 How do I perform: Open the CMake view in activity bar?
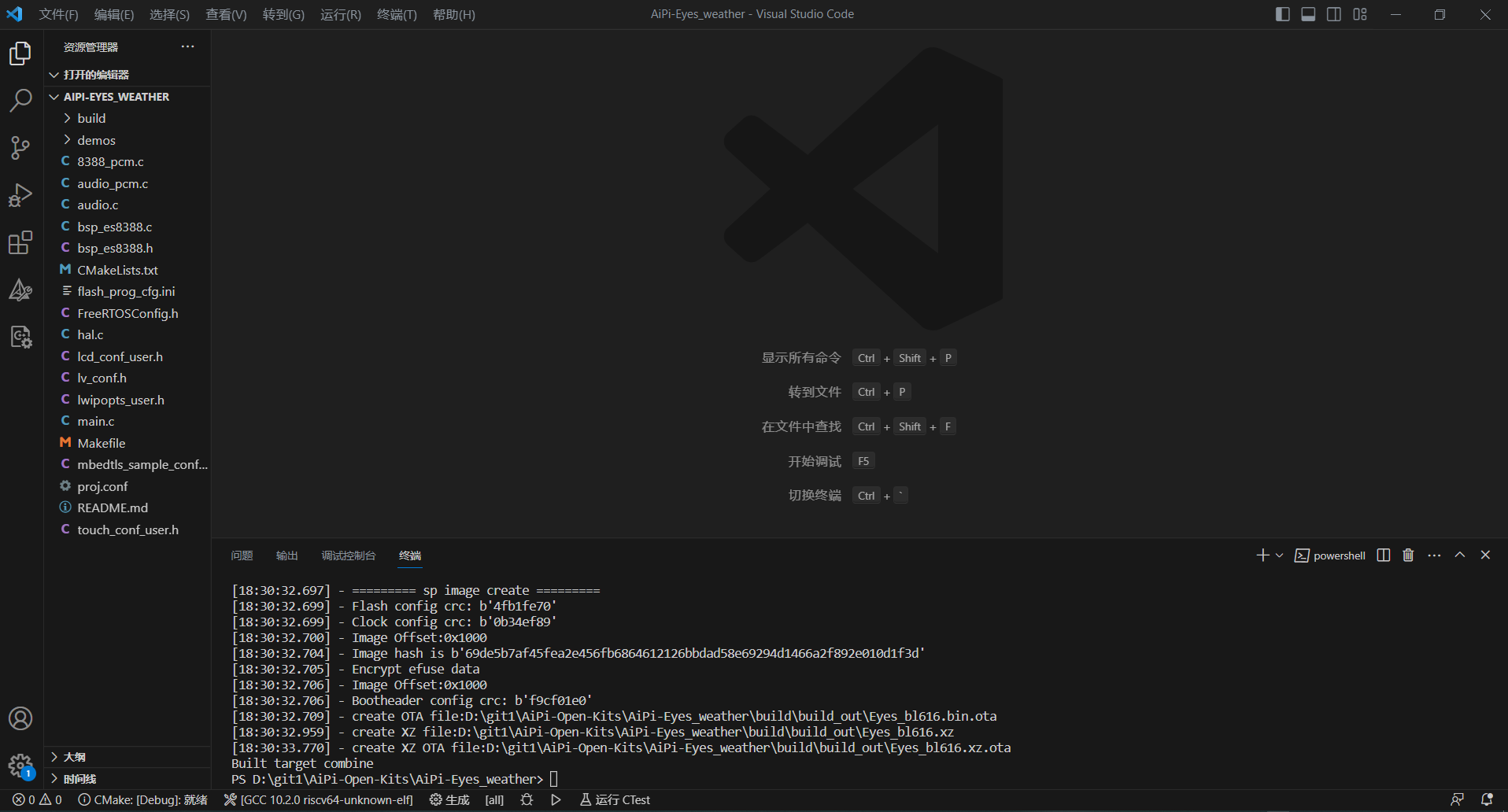pos(20,290)
